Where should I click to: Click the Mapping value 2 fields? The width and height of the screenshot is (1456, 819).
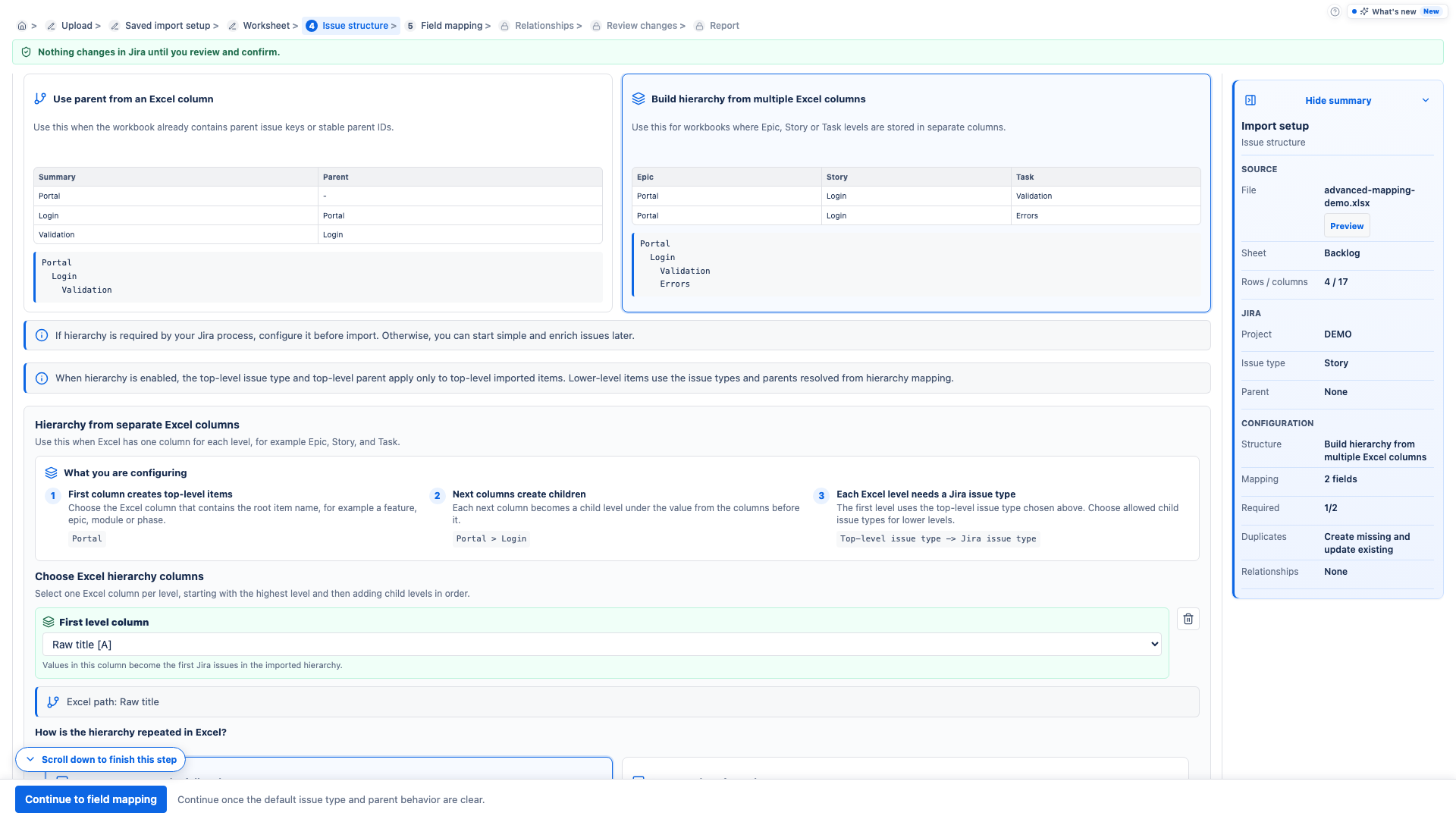click(1341, 479)
